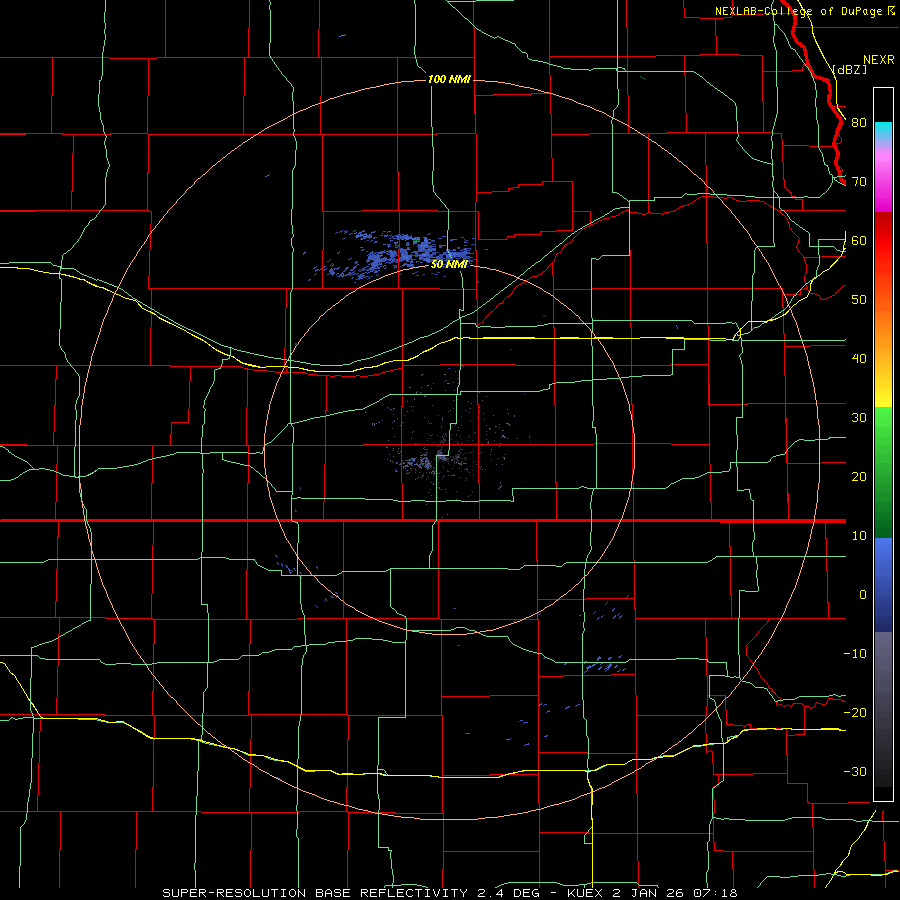Click the 20 value on the dBZ scale

click(859, 477)
